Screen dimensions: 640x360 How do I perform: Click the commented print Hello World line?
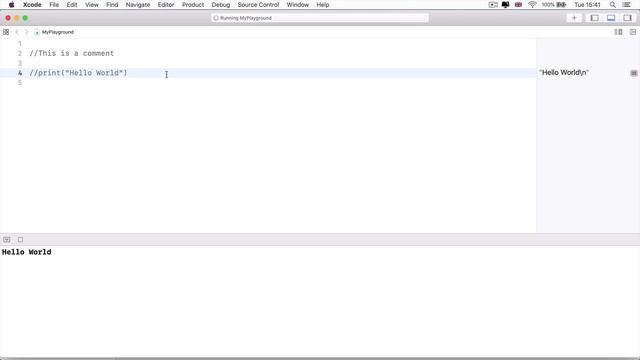[78, 73]
